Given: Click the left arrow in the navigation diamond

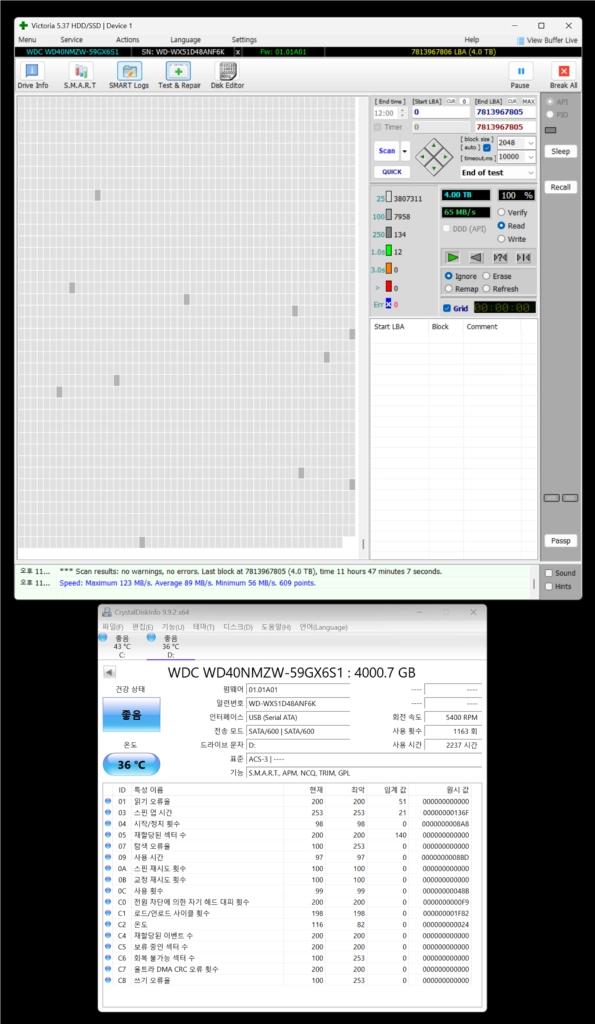Looking at the screenshot, I should point(423,157).
